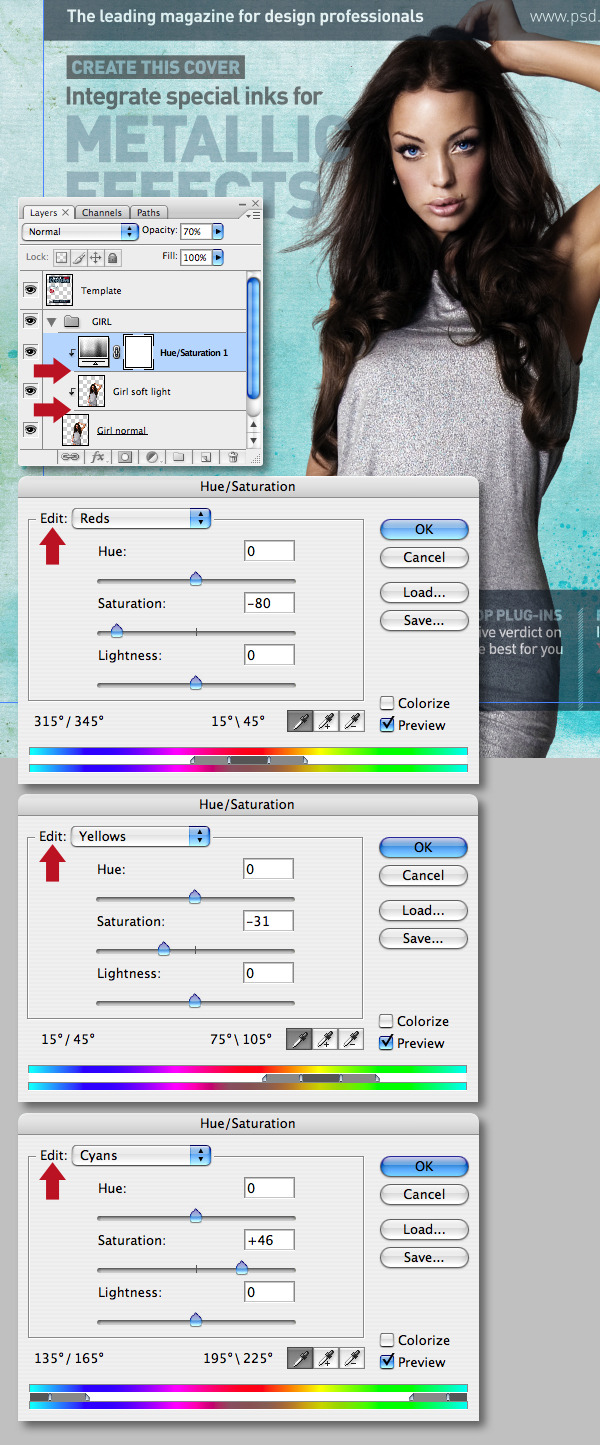
Task: Click the GIRL group folder icon
Action: pyautogui.click(x=71, y=322)
